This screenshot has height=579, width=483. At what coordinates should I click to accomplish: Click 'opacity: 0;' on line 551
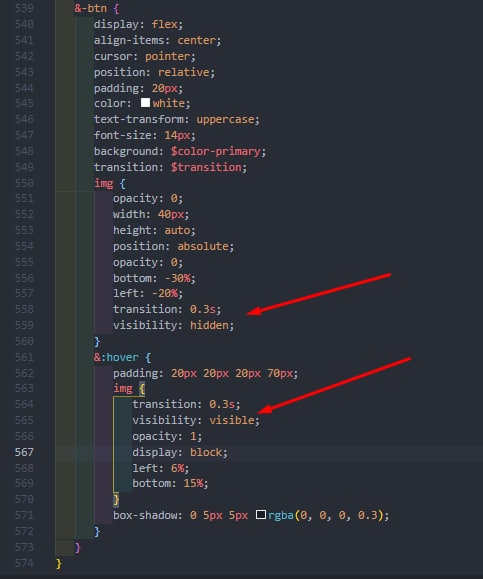[148, 199]
